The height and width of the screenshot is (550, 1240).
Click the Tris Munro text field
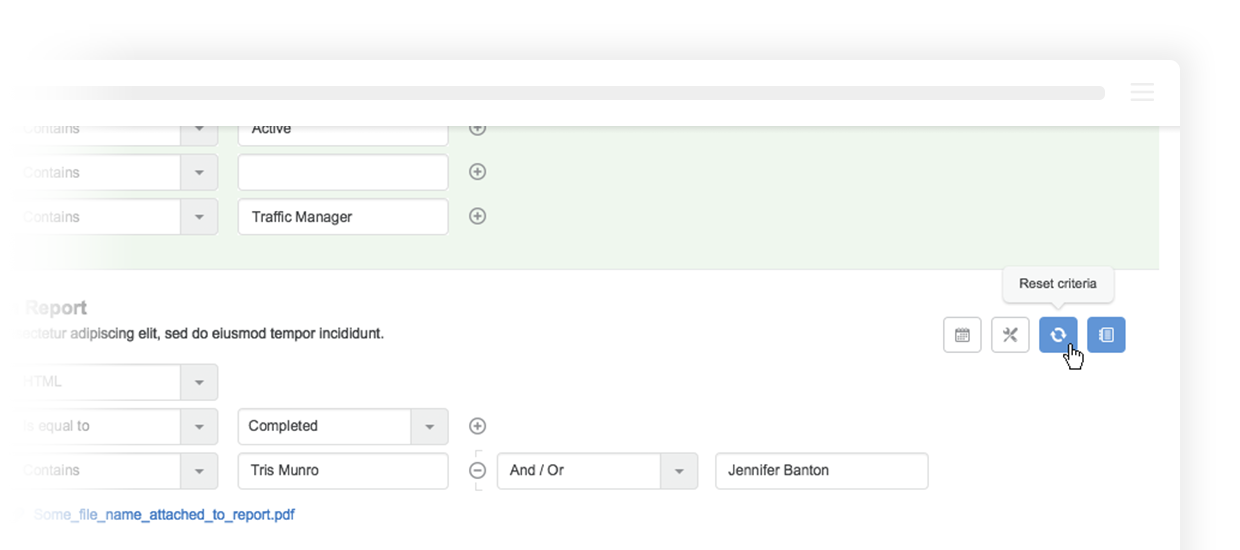click(x=343, y=470)
